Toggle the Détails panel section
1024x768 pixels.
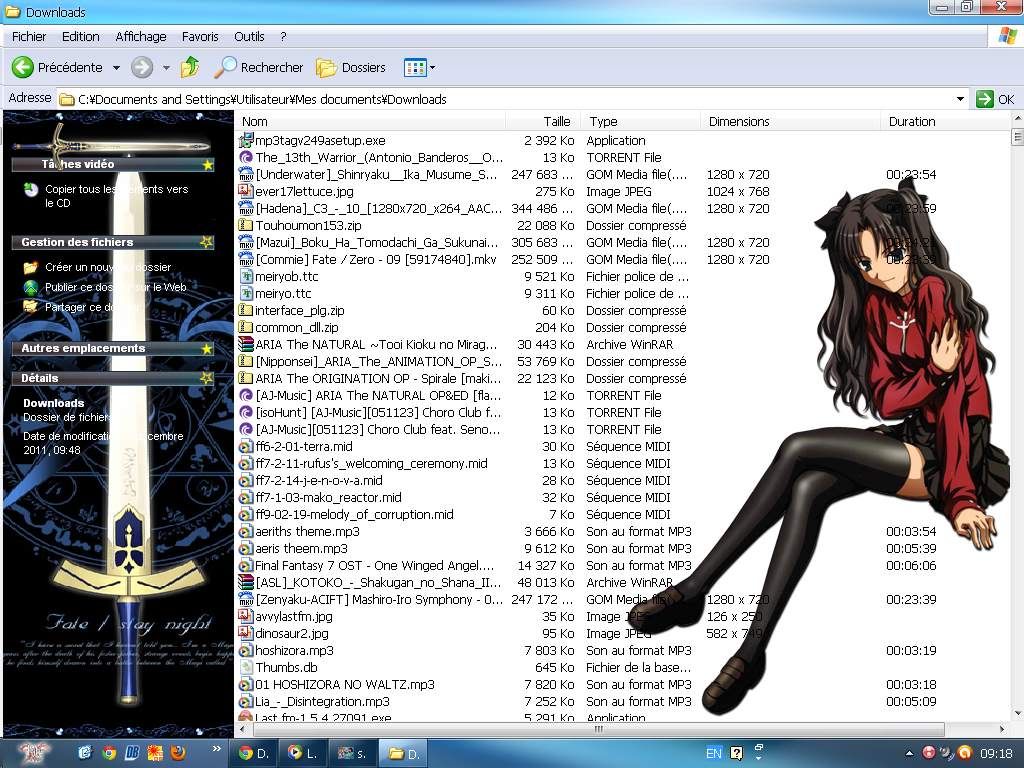[x=206, y=378]
